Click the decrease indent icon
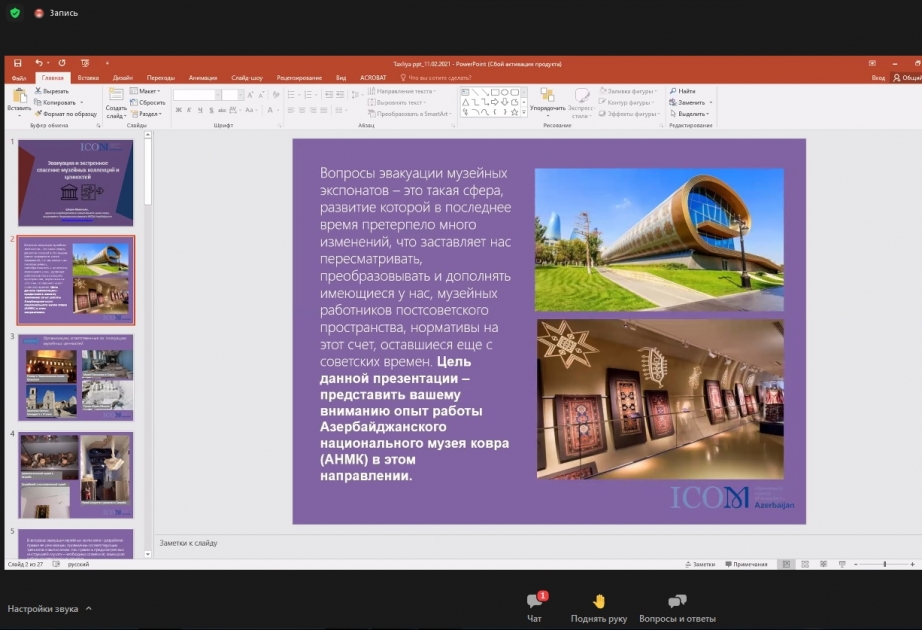Image resolution: width=922 pixels, height=630 pixels. (329, 95)
